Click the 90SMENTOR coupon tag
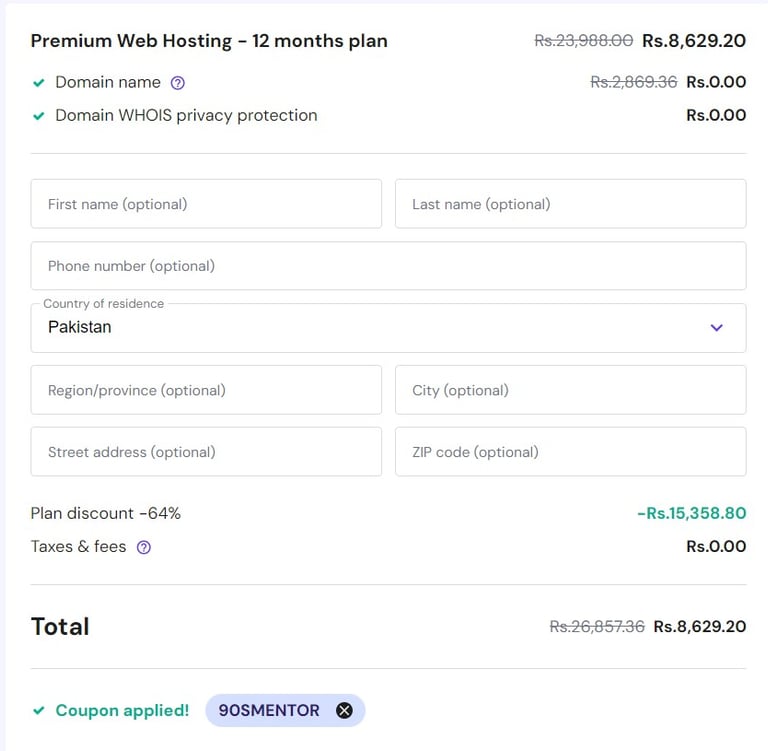The width and height of the screenshot is (768, 751). (269, 710)
